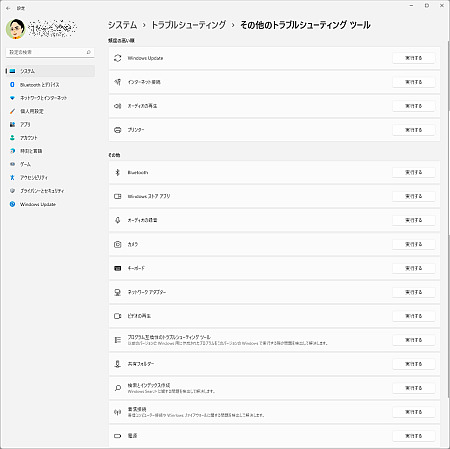Run the Windows Update troubleshooter
Image resolution: width=450 pixels, height=449 pixels.
click(414, 58)
